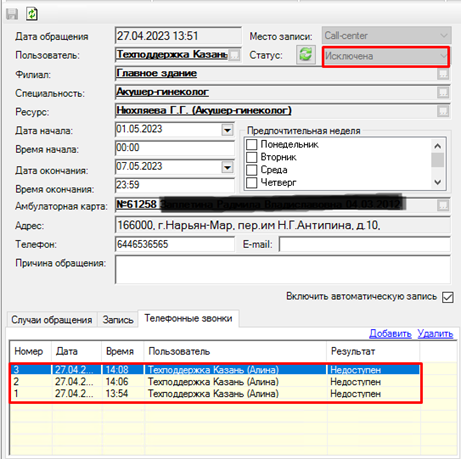Click the Удалить link

435,334
